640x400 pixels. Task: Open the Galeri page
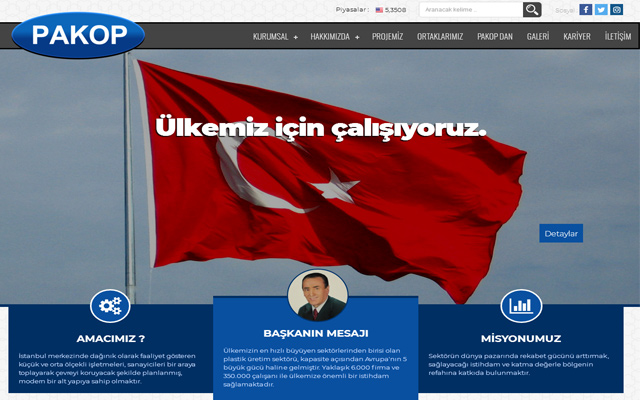pyautogui.click(x=538, y=36)
